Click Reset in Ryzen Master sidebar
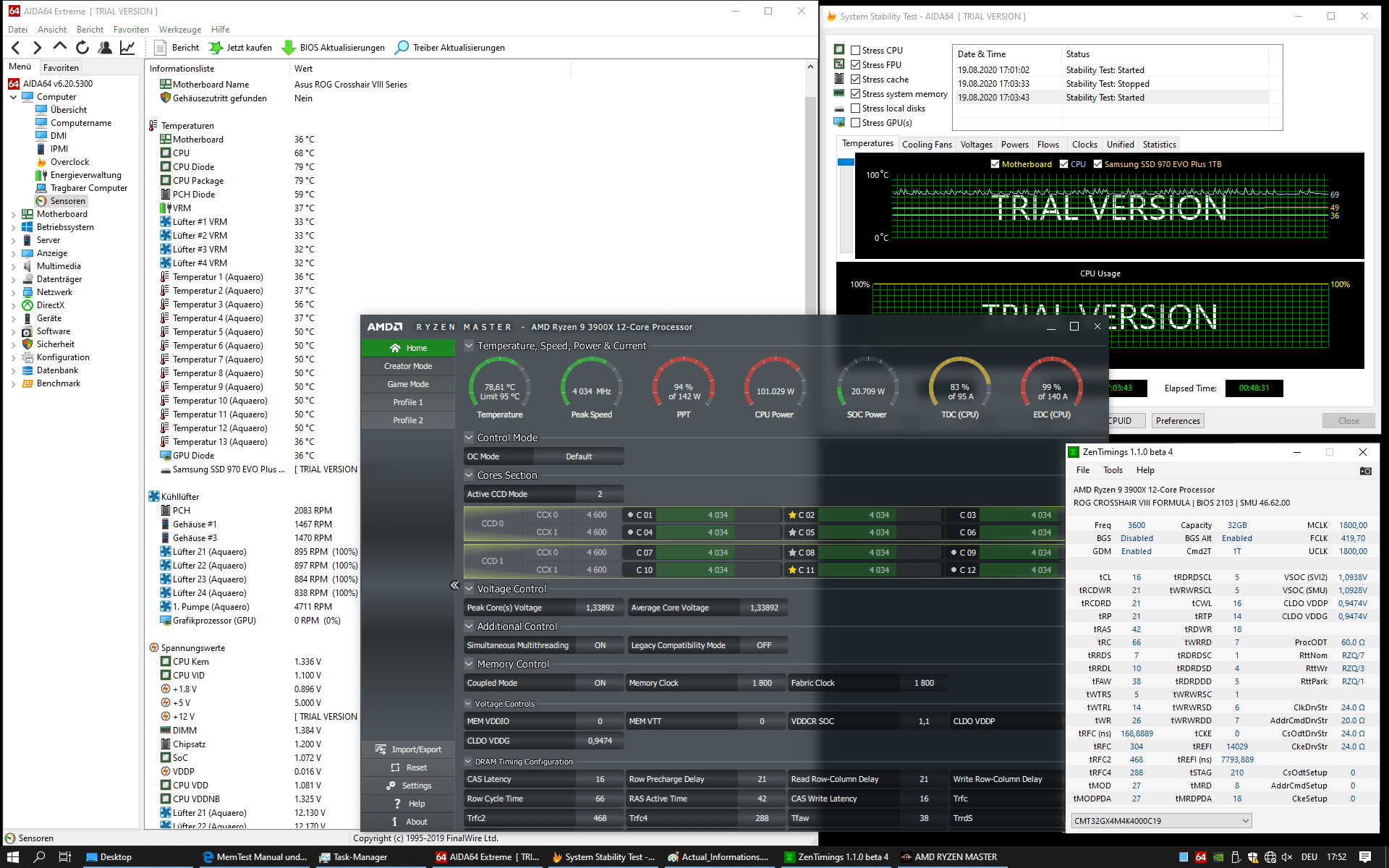Image resolution: width=1389 pixels, height=868 pixels. coord(408,767)
